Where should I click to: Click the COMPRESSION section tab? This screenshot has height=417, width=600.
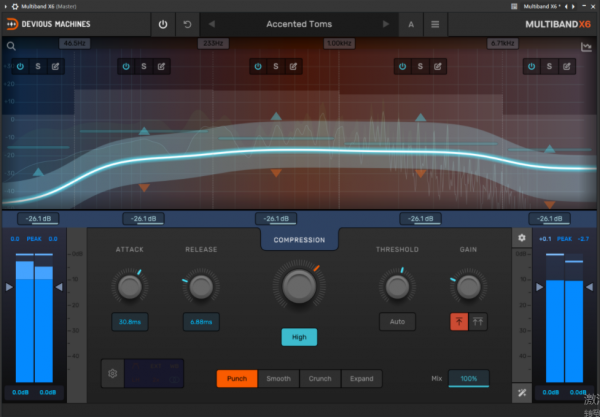[x=299, y=240]
